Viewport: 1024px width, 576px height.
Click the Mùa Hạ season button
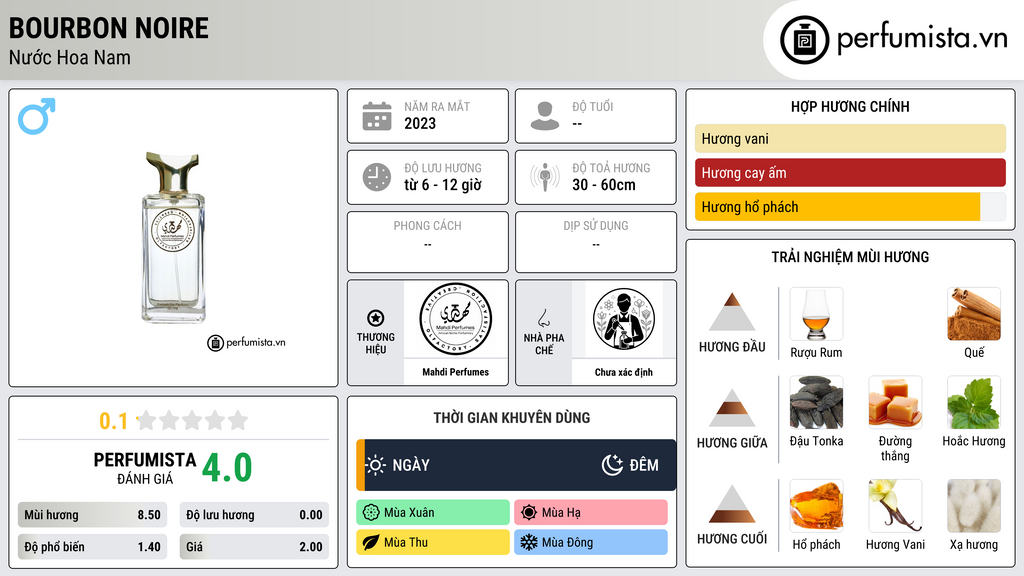(591, 513)
